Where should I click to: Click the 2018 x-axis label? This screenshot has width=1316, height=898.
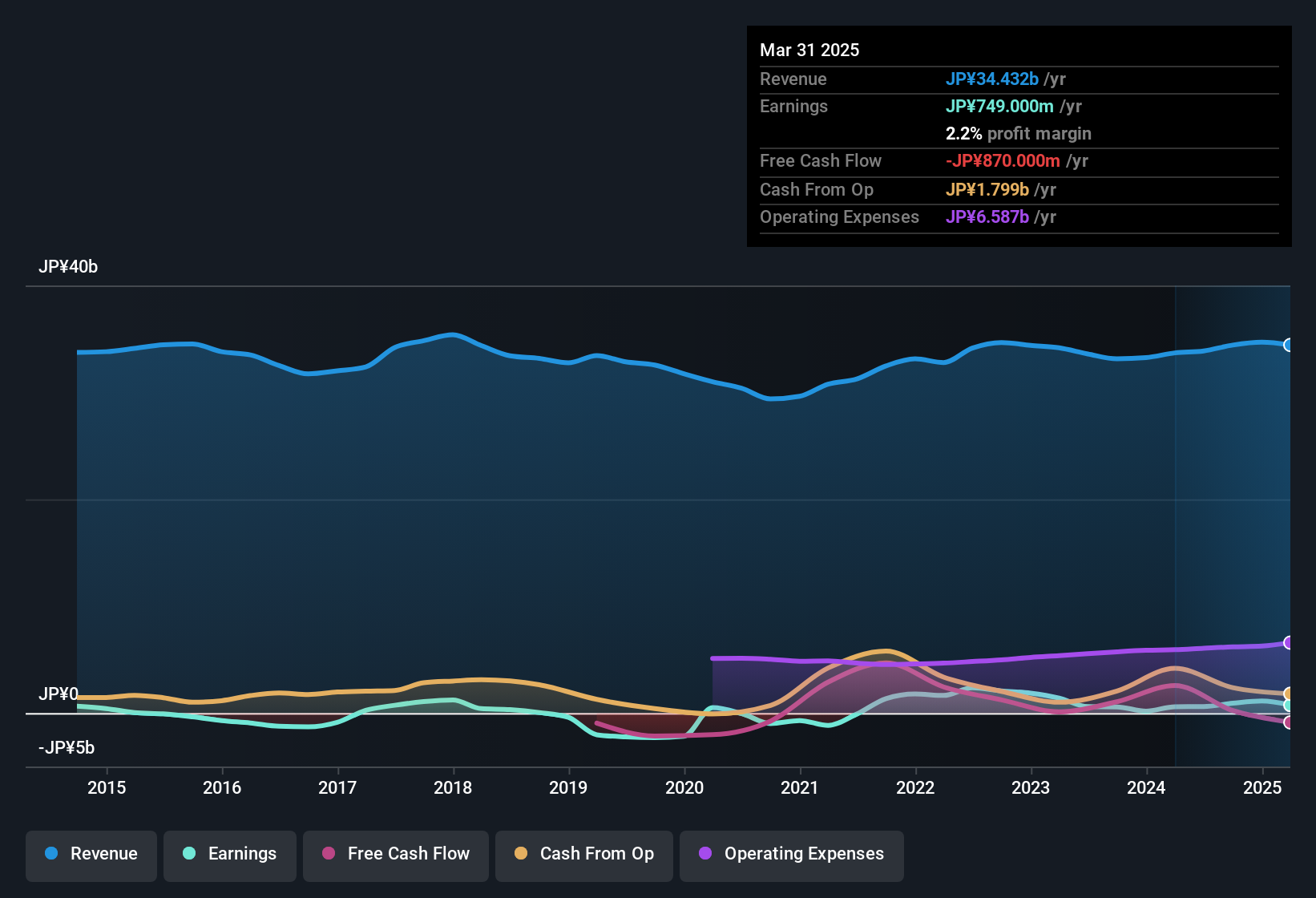tap(453, 787)
